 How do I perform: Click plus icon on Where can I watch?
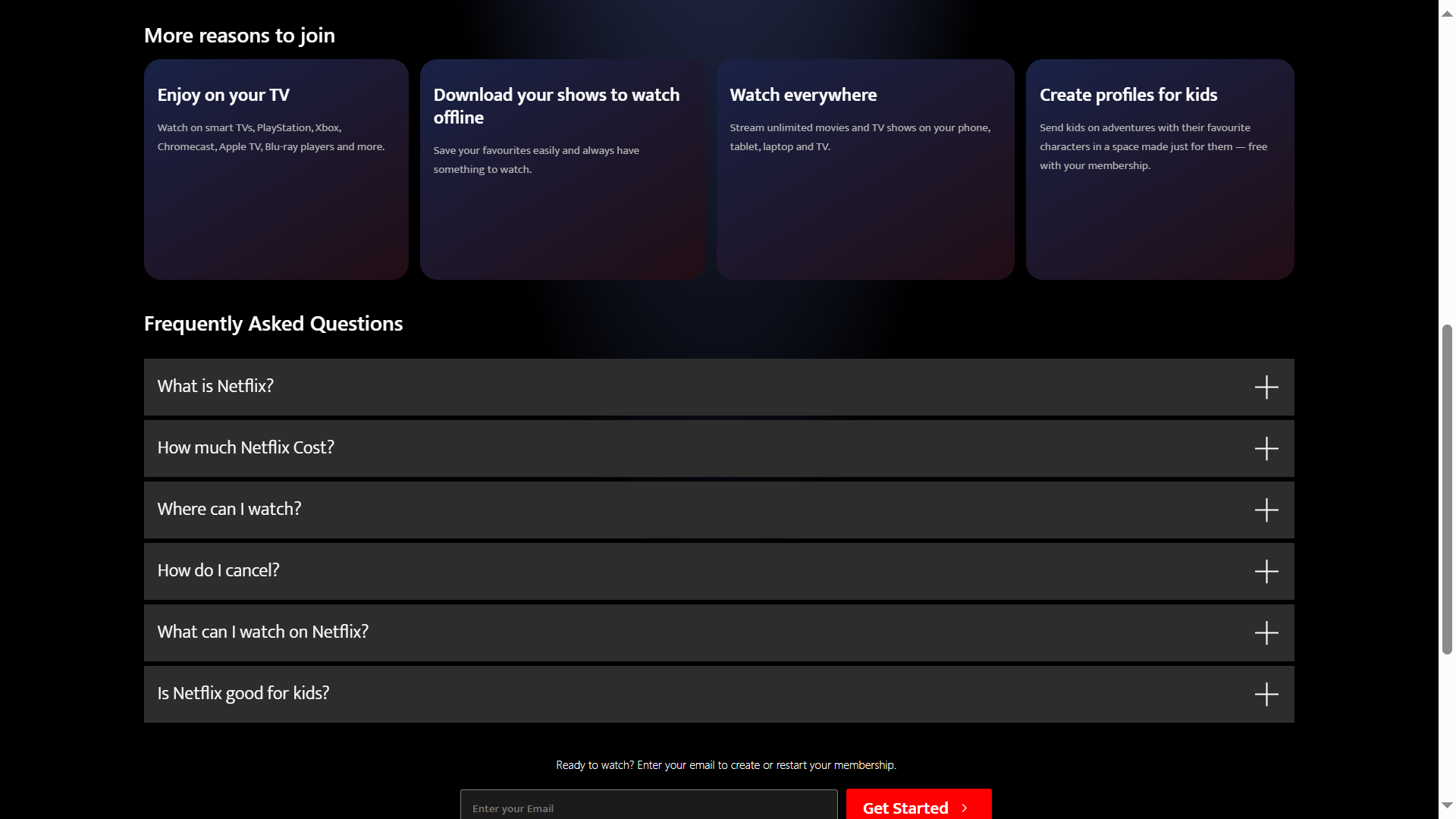click(1266, 510)
